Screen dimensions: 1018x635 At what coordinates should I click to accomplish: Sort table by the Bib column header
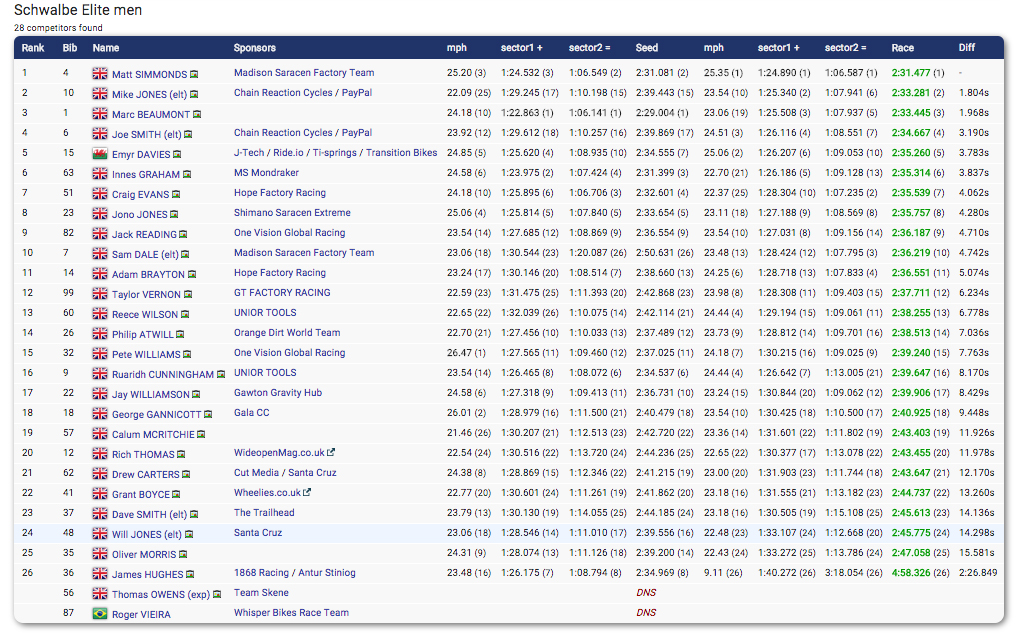[70, 48]
